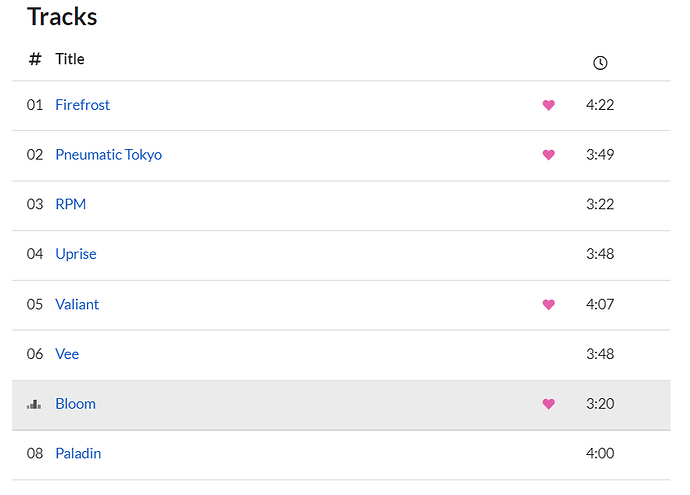Open the Uprise track
Viewport: 690px width, 495px height.
pos(76,254)
